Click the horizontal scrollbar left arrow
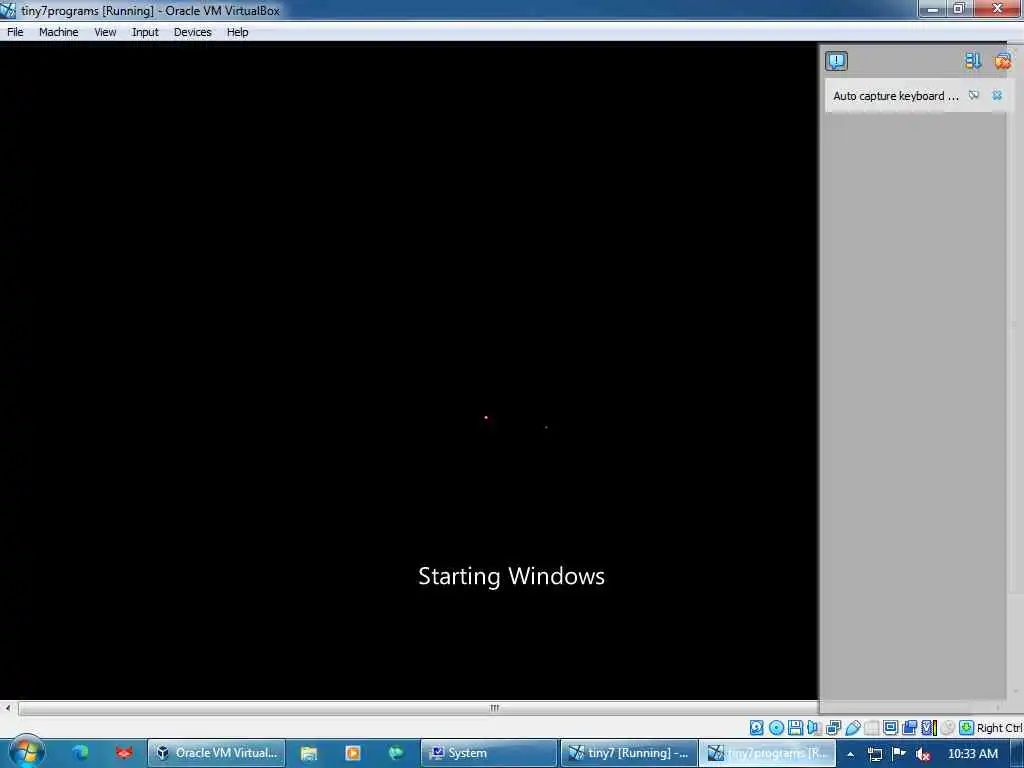This screenshot has height=768, width=1024. click(x=7, y=708)
